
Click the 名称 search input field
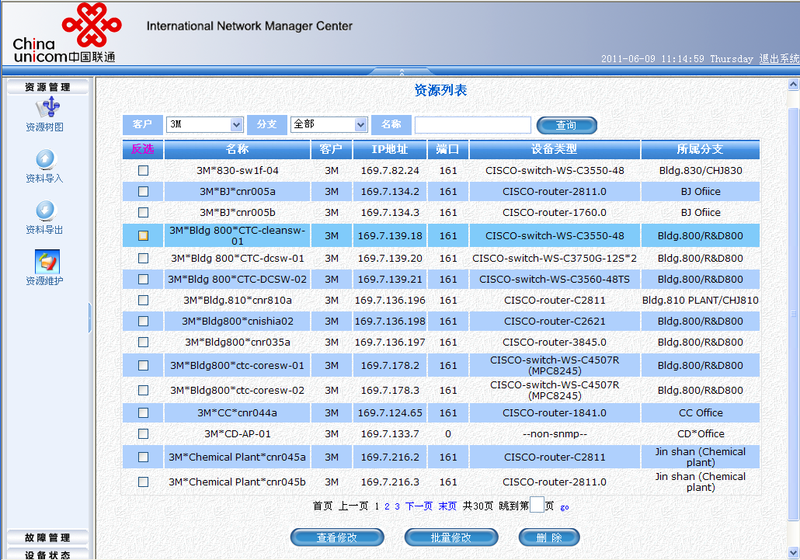click(x=472, y=125)
